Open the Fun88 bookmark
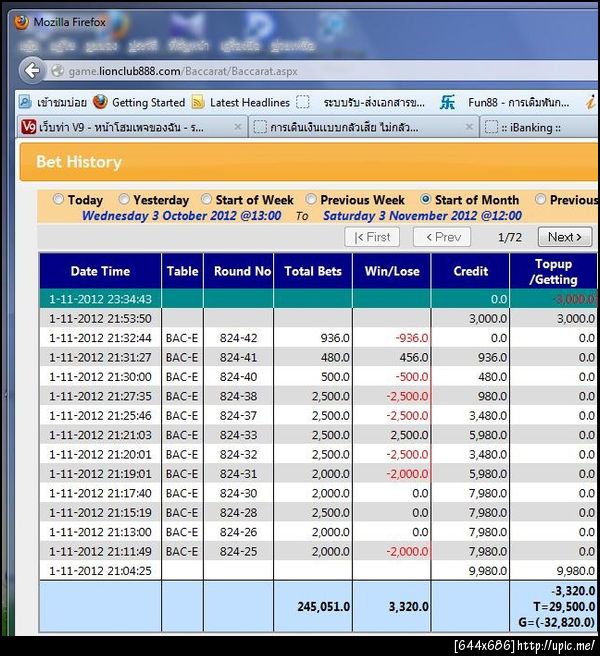600x656 pixels. (x=505, y=102)
